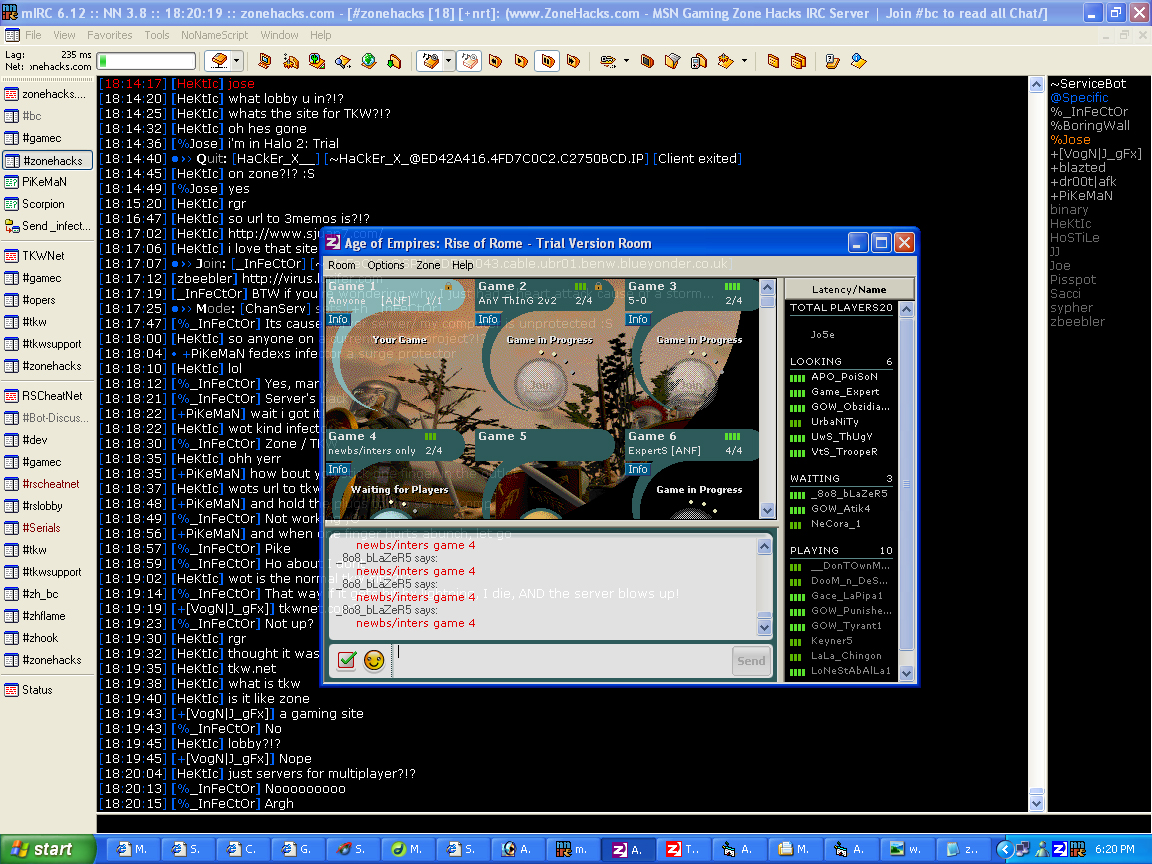Click the green lag meter bar
Screen dimensions: 1152x864
click(x=146, y=61)
